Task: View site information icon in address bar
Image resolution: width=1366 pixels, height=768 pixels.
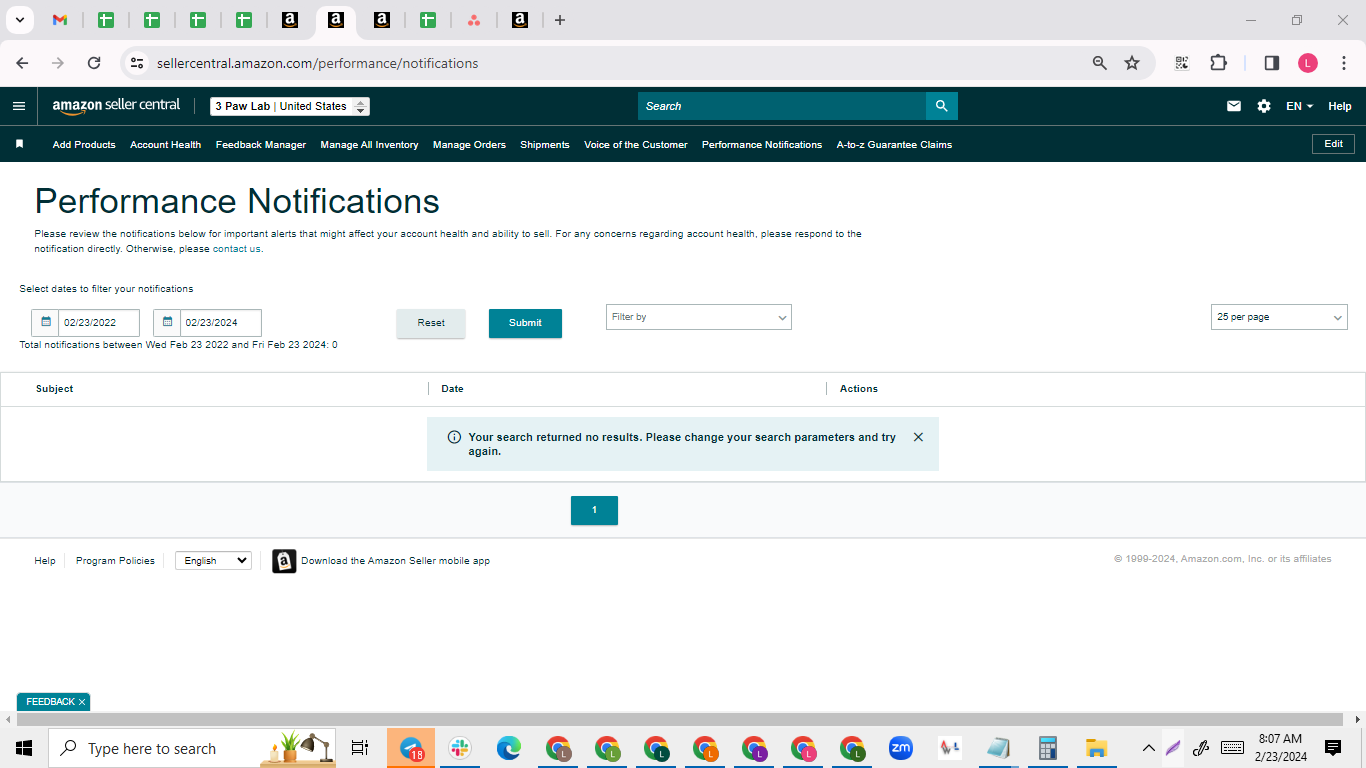Action: pyautogui.click(x=137, y=63)
